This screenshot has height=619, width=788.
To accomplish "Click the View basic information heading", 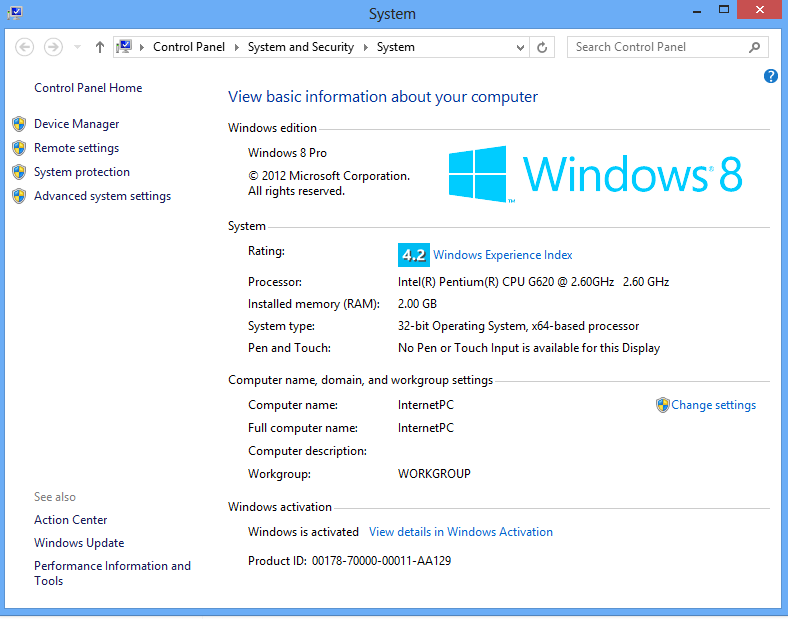I will coord(383,97).
